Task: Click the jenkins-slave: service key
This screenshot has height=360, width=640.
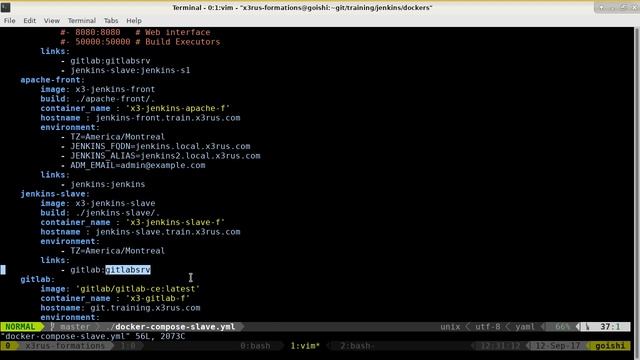Action: pyautogui.click(x=55, y=193)
